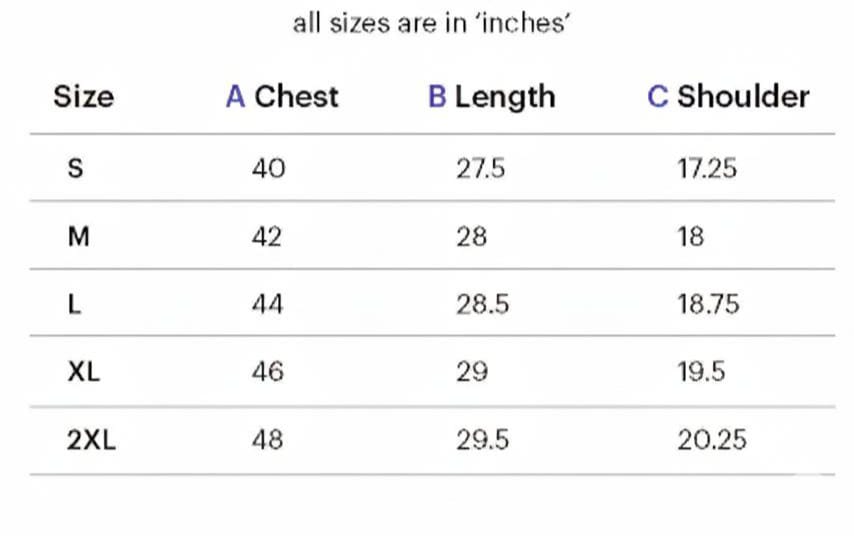Select the S size row label
Viewport: 854px width, 536px height.
coord(75,168)
